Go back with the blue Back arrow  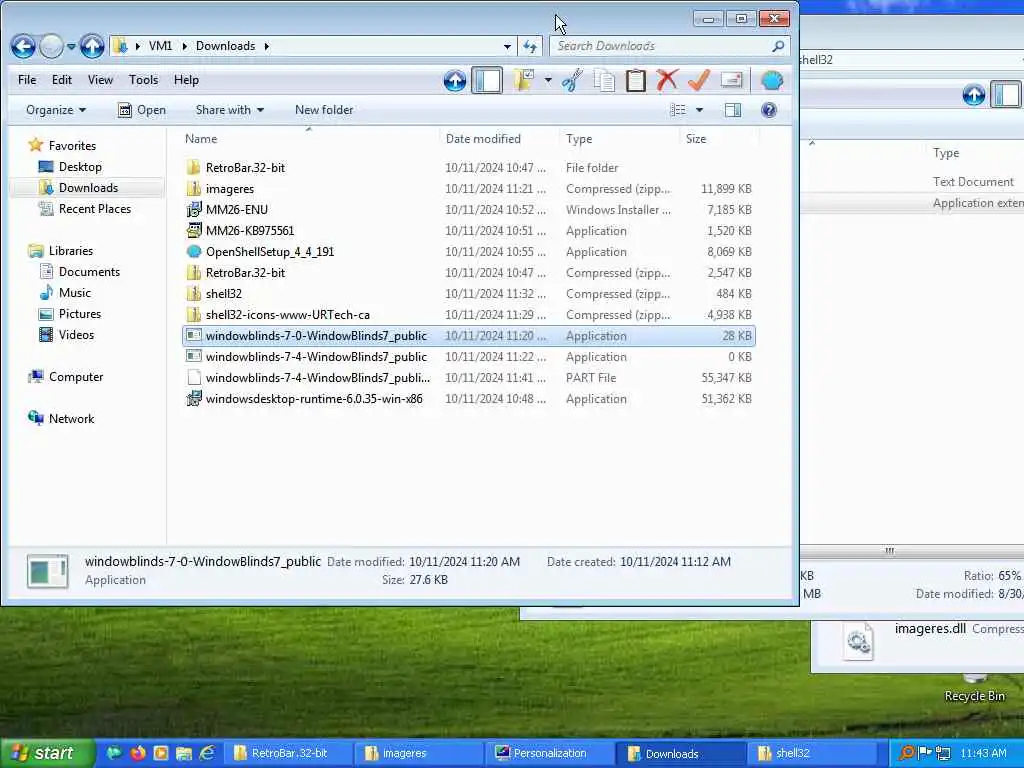(x=23, y=46)
